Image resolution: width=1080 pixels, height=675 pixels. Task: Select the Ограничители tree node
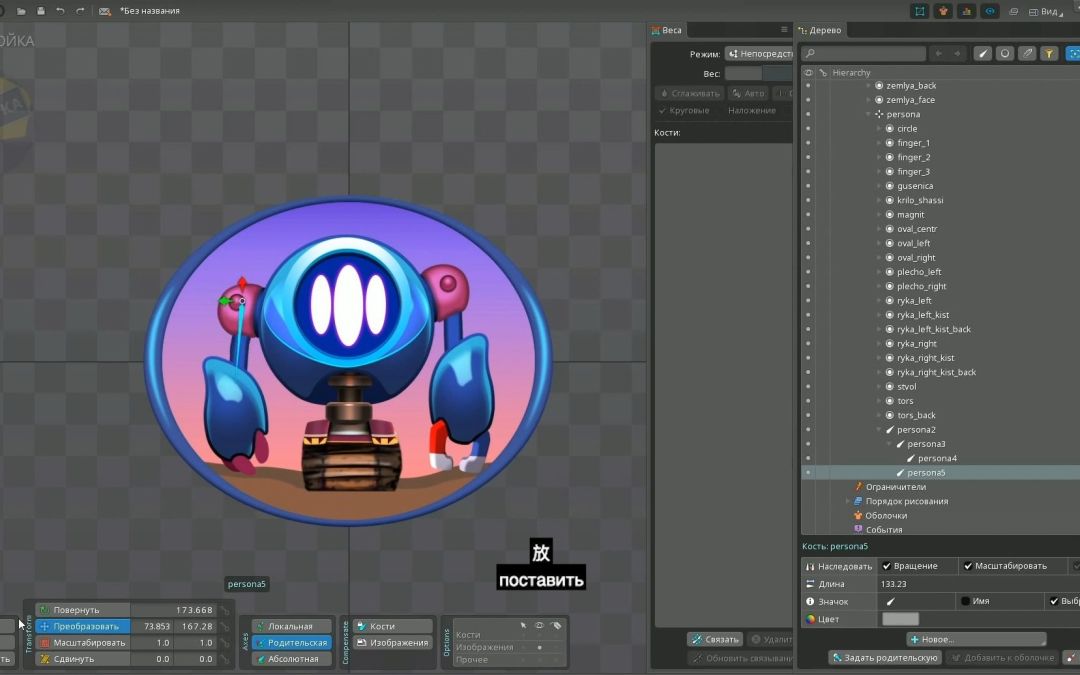895,487
